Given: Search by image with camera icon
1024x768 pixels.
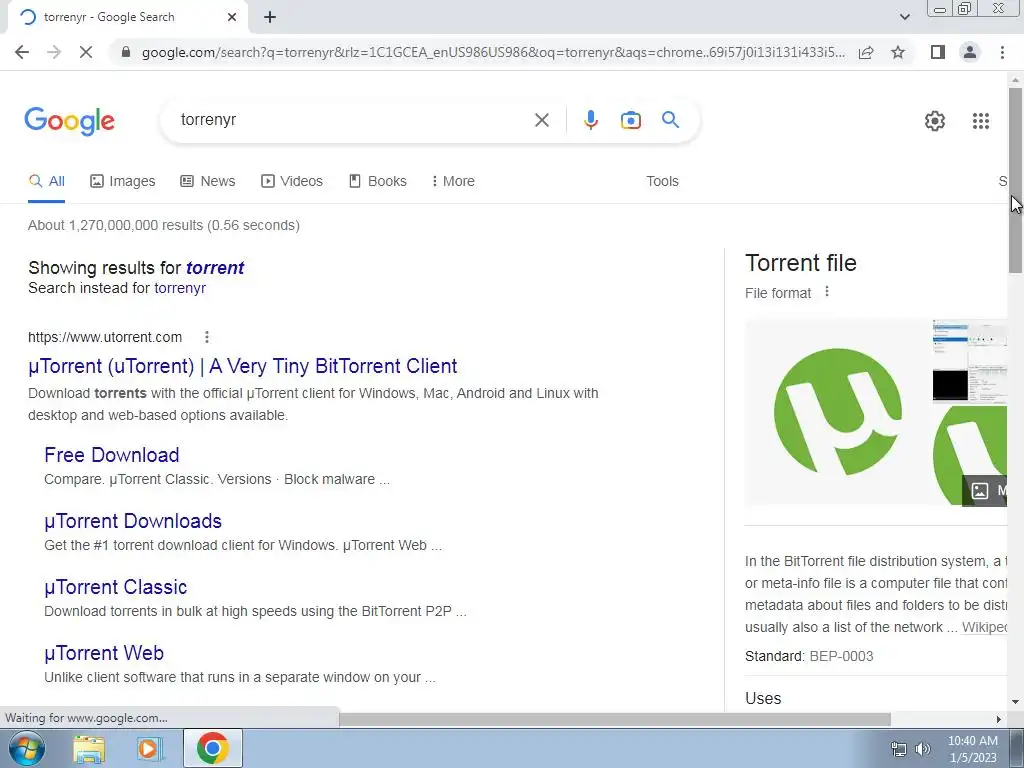Looking at the screenshot, I should tap(630, 120).
